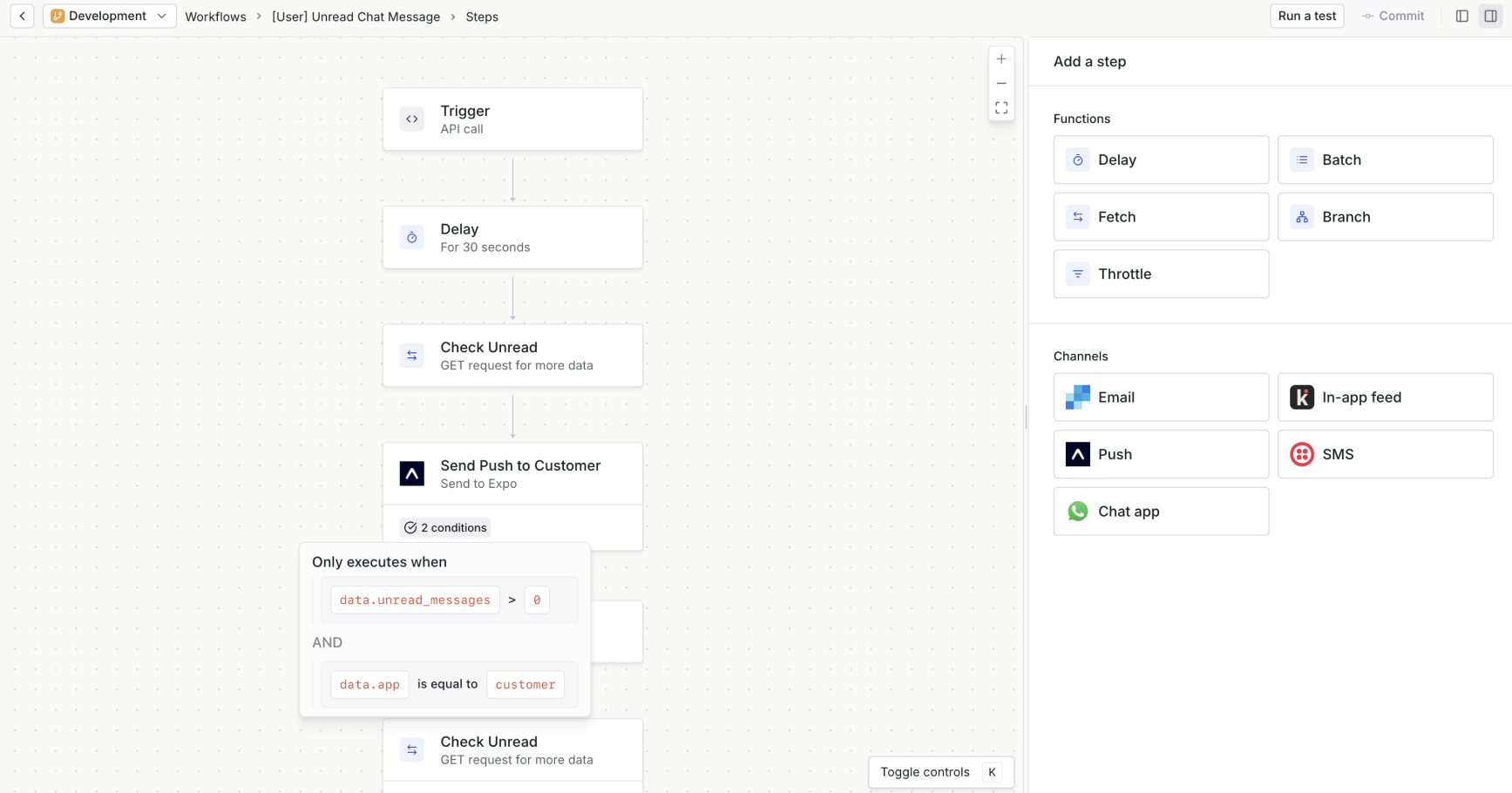This screenshot has height=793, width=1512.
Task: Click the zoom in plus control
Action: pos(1000,58)
